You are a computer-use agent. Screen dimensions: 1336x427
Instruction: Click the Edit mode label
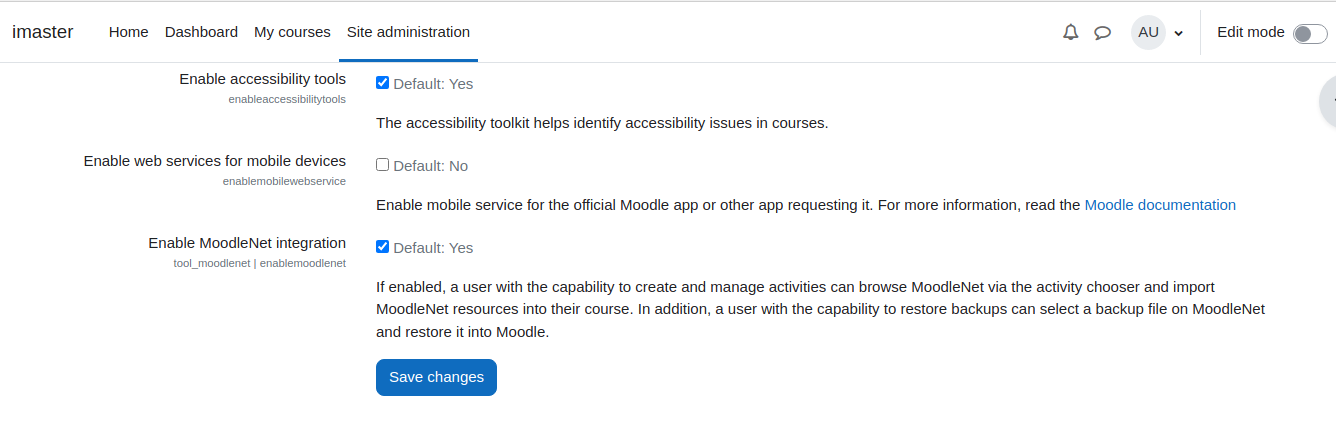1250,32
